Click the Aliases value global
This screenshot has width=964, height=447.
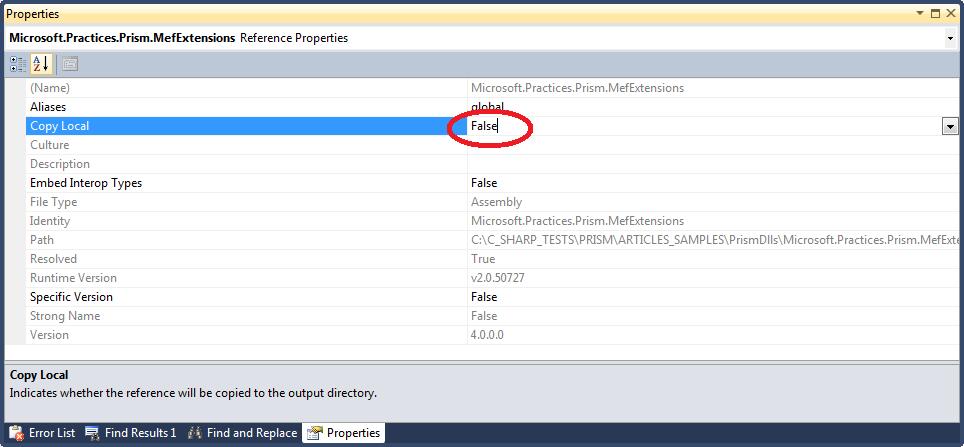click(x=488, y=107)
